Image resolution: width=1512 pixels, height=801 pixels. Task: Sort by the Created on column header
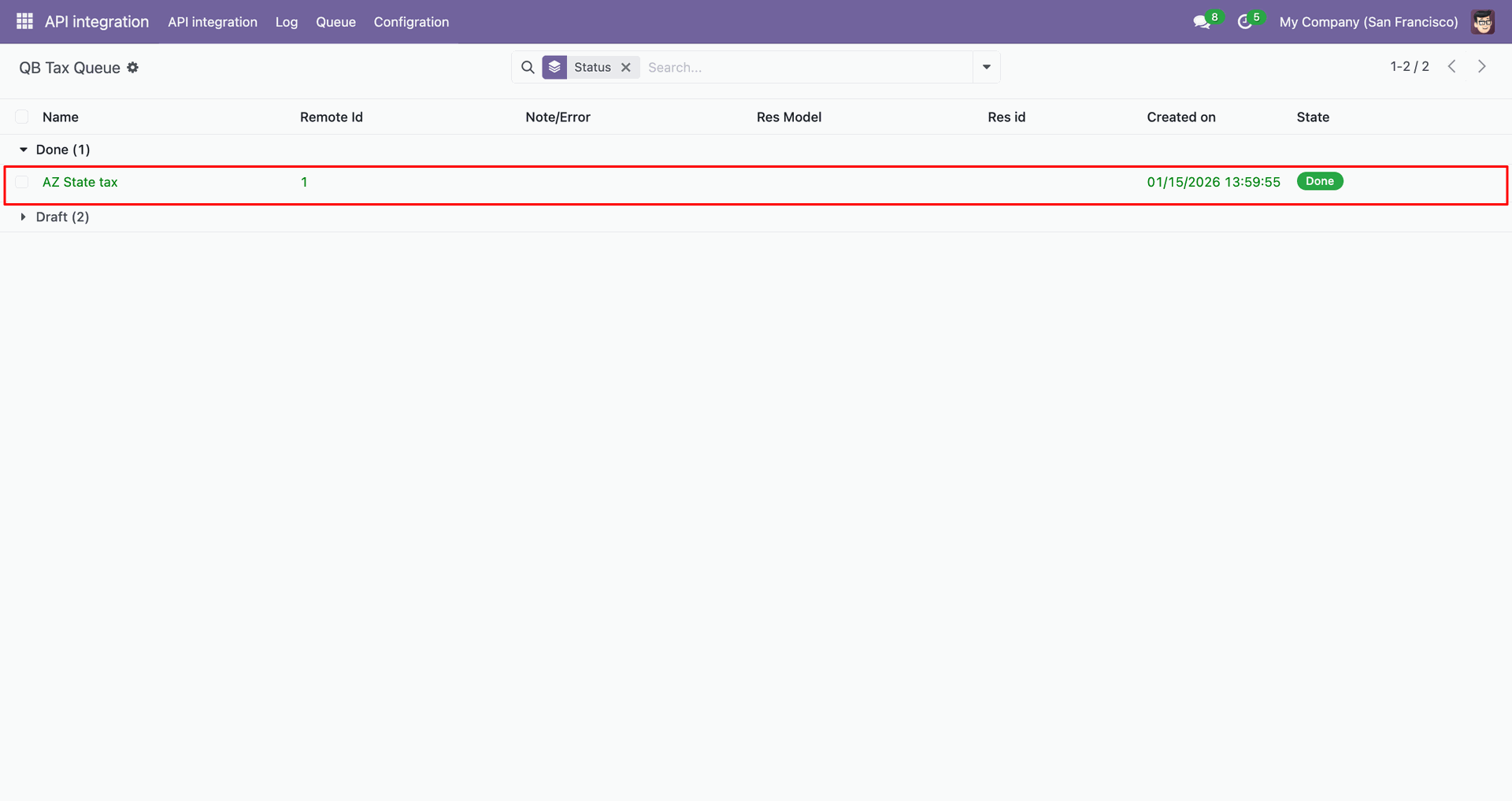[1181, 117]
